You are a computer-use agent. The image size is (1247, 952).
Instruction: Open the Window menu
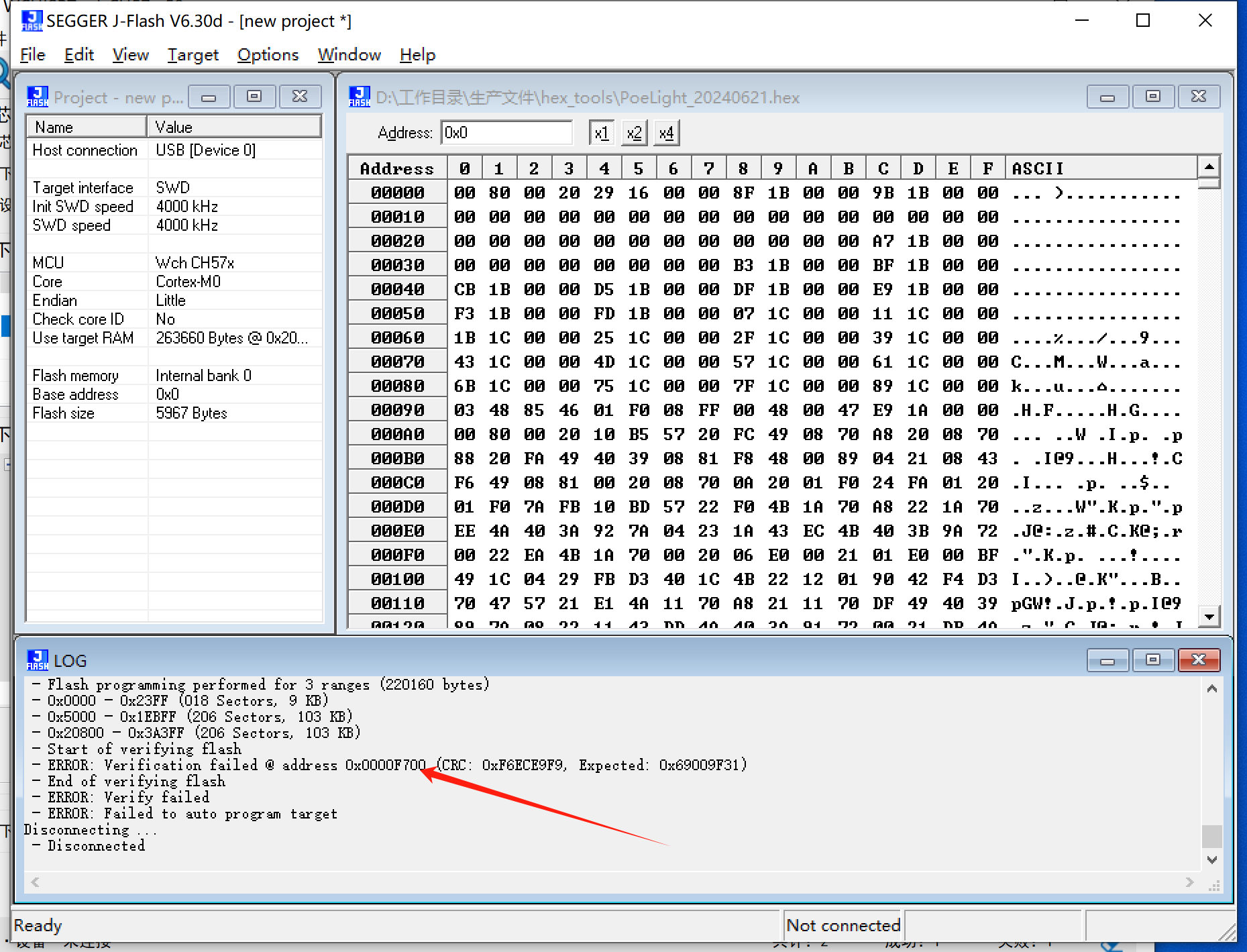coord(349,54)
